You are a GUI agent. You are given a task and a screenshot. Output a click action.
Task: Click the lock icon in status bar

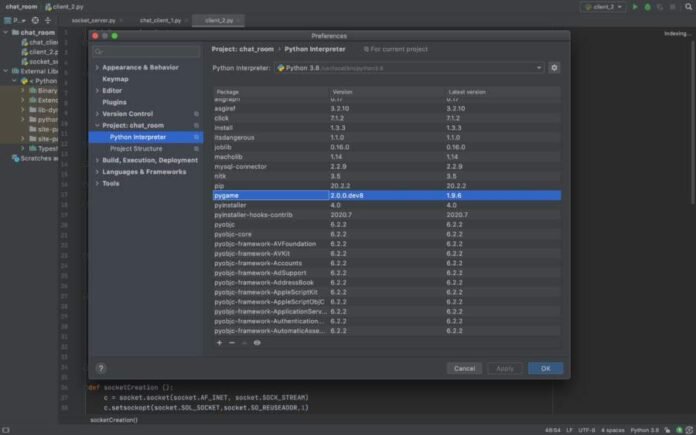click(667, 430)
